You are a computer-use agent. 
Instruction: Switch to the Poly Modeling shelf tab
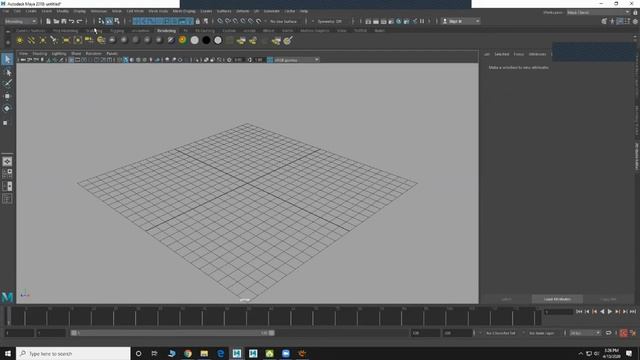[65, 31]
